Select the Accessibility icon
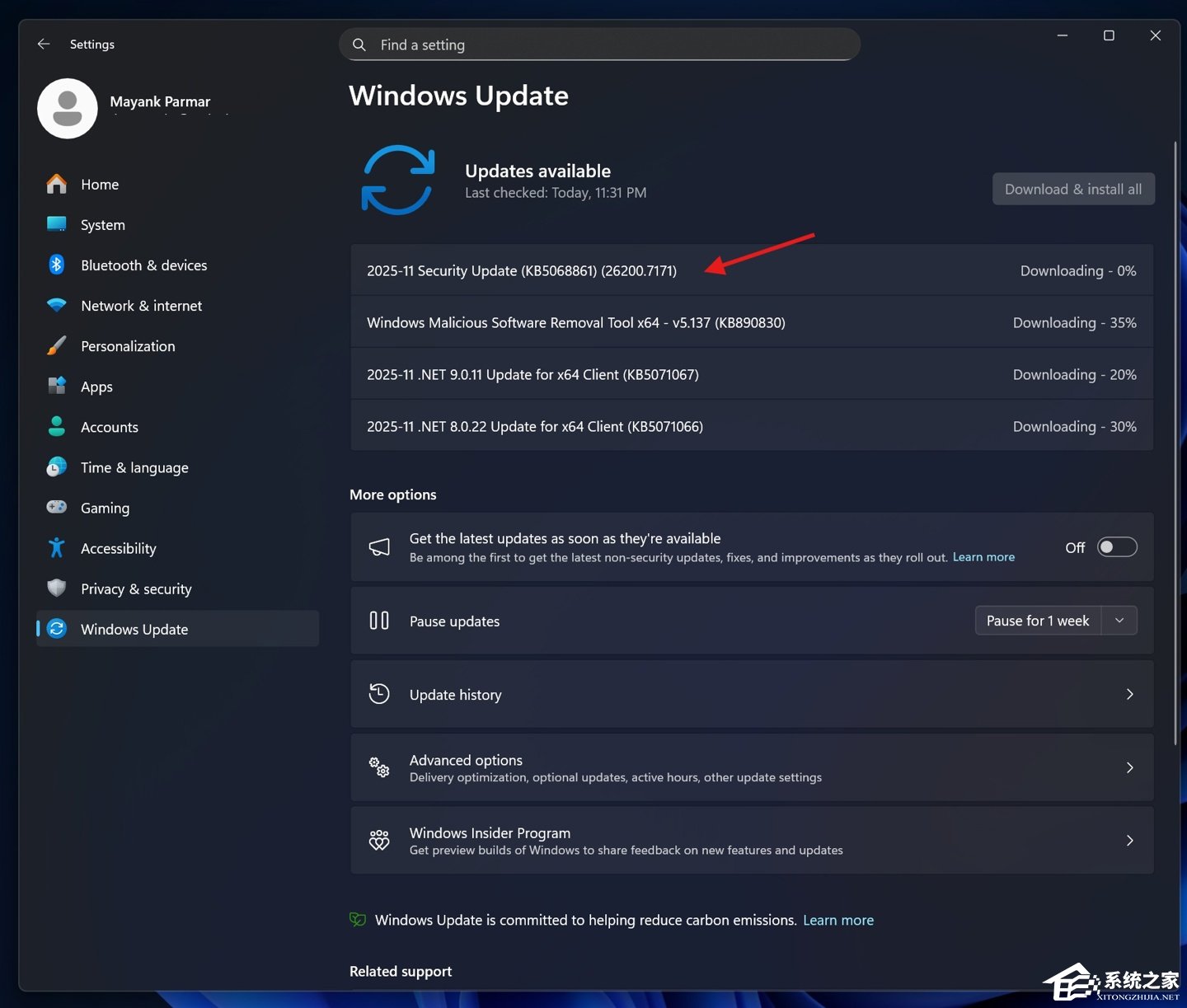The image size is (1187, 1008). coord(56,547)
